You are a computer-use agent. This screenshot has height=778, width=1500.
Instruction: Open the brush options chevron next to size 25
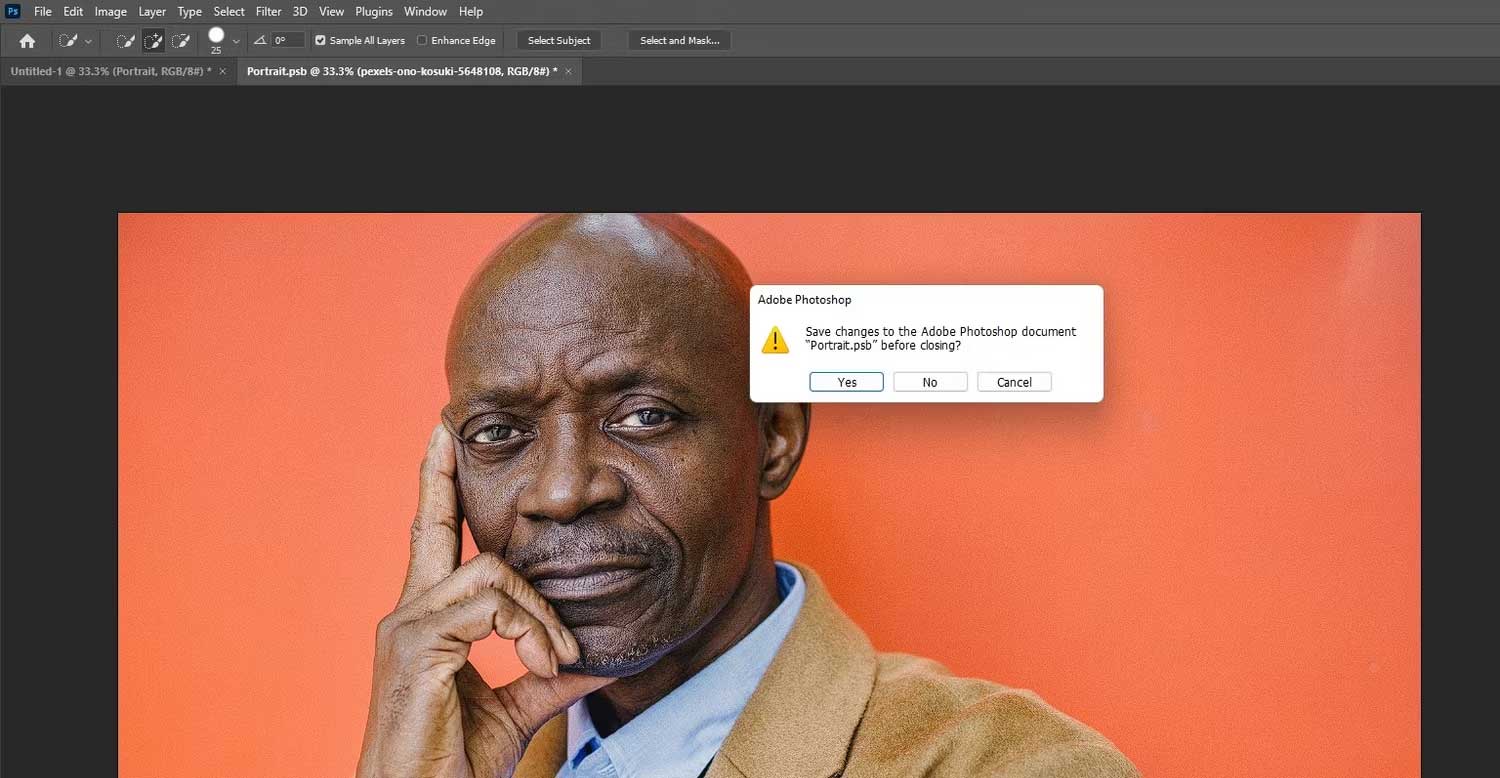(x=236, y=40)
